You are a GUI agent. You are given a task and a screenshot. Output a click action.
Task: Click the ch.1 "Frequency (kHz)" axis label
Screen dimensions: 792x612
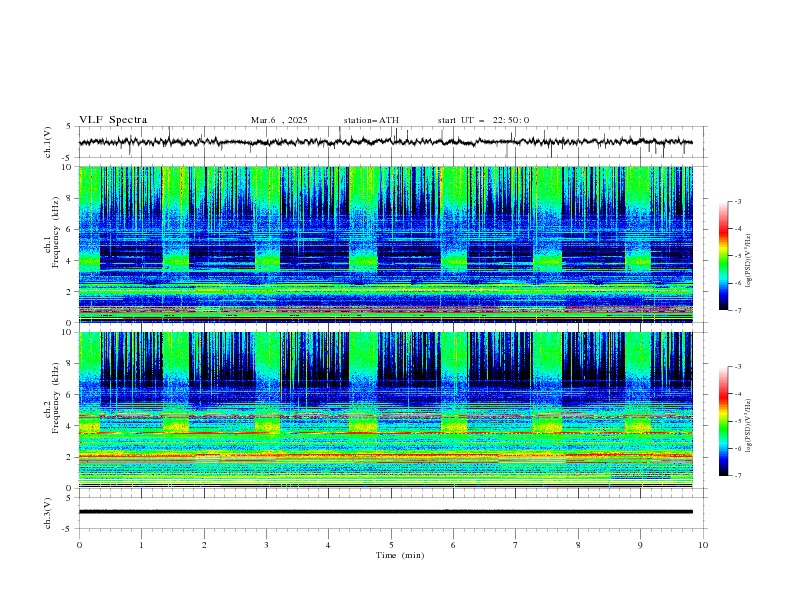tap(56, 233)
